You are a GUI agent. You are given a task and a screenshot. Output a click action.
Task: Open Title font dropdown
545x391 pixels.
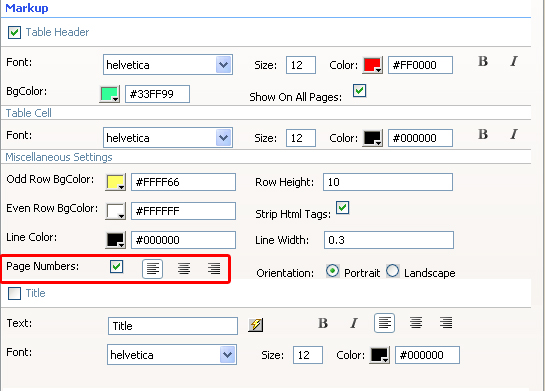[x=227, y=355]
